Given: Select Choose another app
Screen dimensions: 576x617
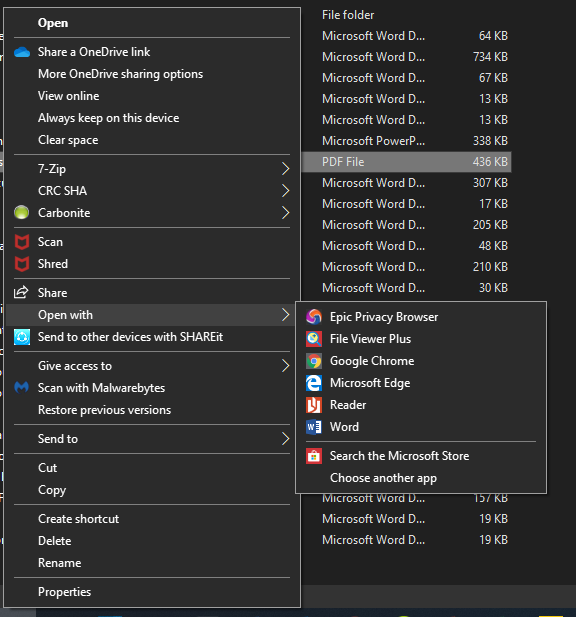Looking at the screenshot, I should click(x=421, y=478).
